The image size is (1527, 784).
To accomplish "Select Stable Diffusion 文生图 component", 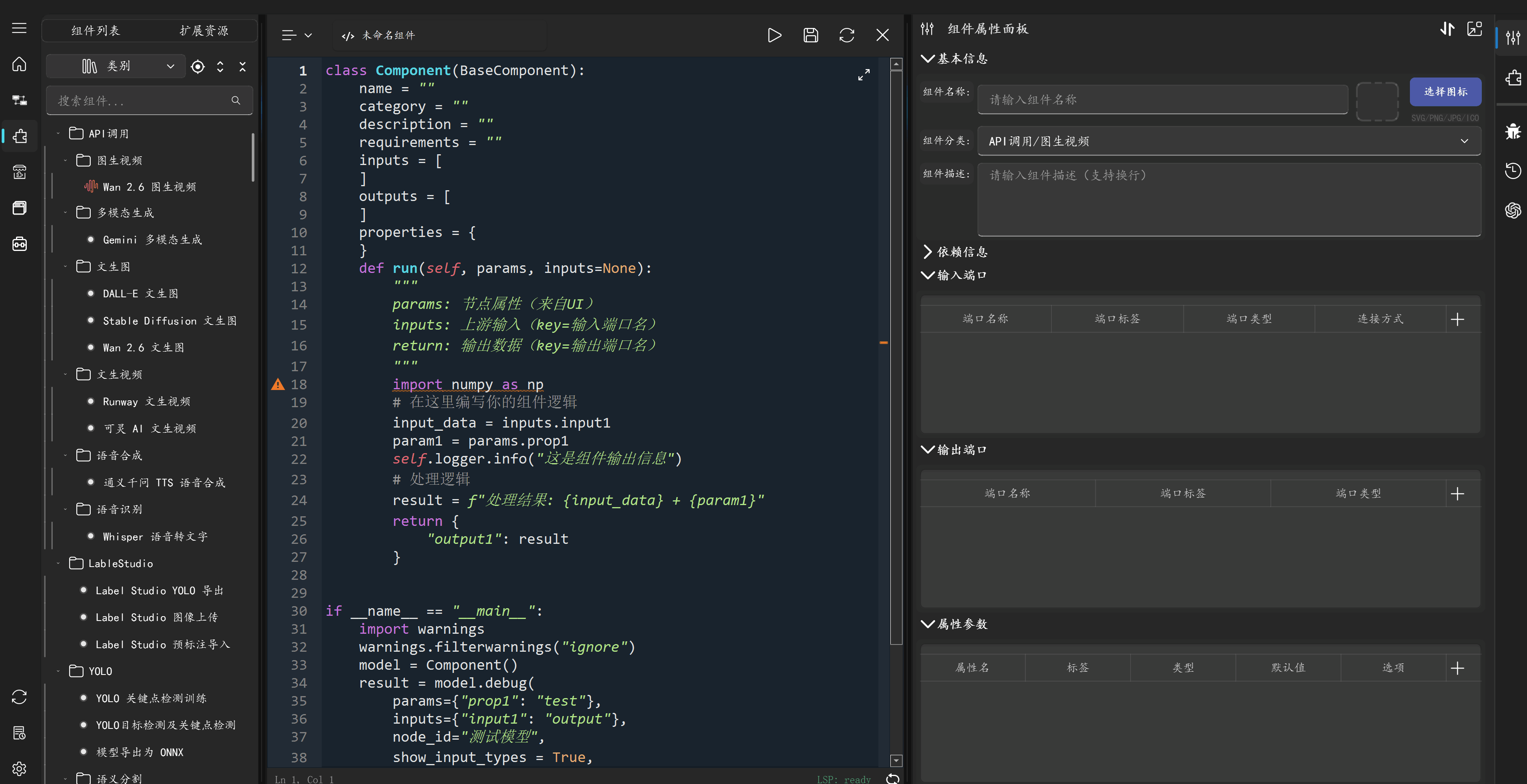I will 169,320.
